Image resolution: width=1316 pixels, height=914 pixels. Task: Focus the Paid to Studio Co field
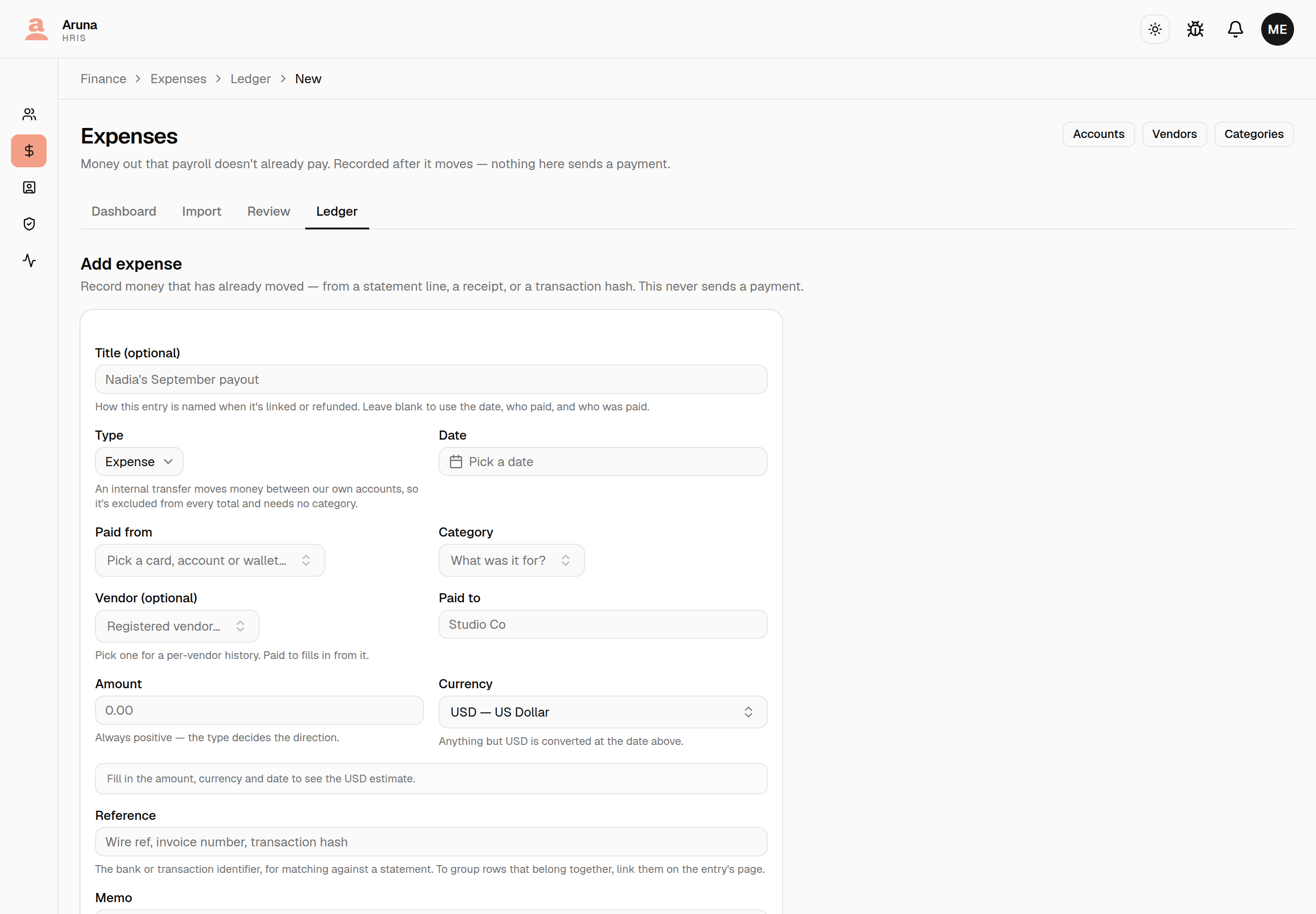(602, 624)
